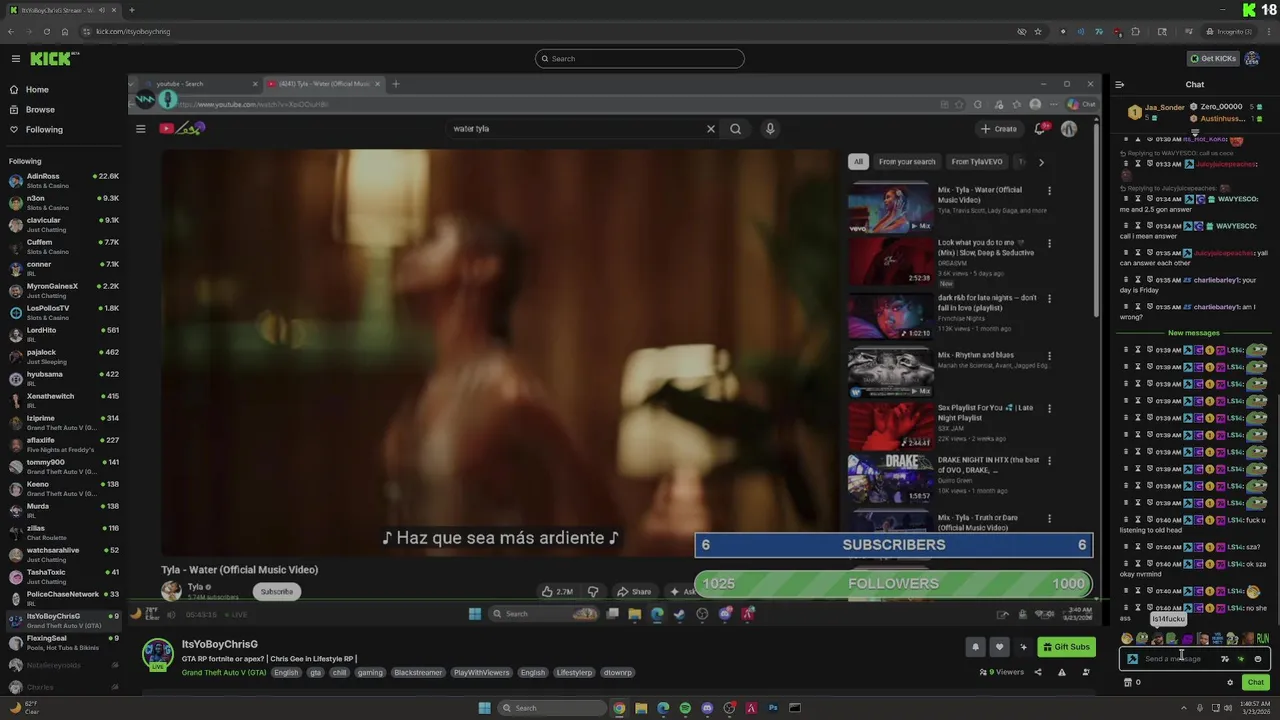
Task: Insert the RUN emote from quick emotes
Action: [1262, 639]
